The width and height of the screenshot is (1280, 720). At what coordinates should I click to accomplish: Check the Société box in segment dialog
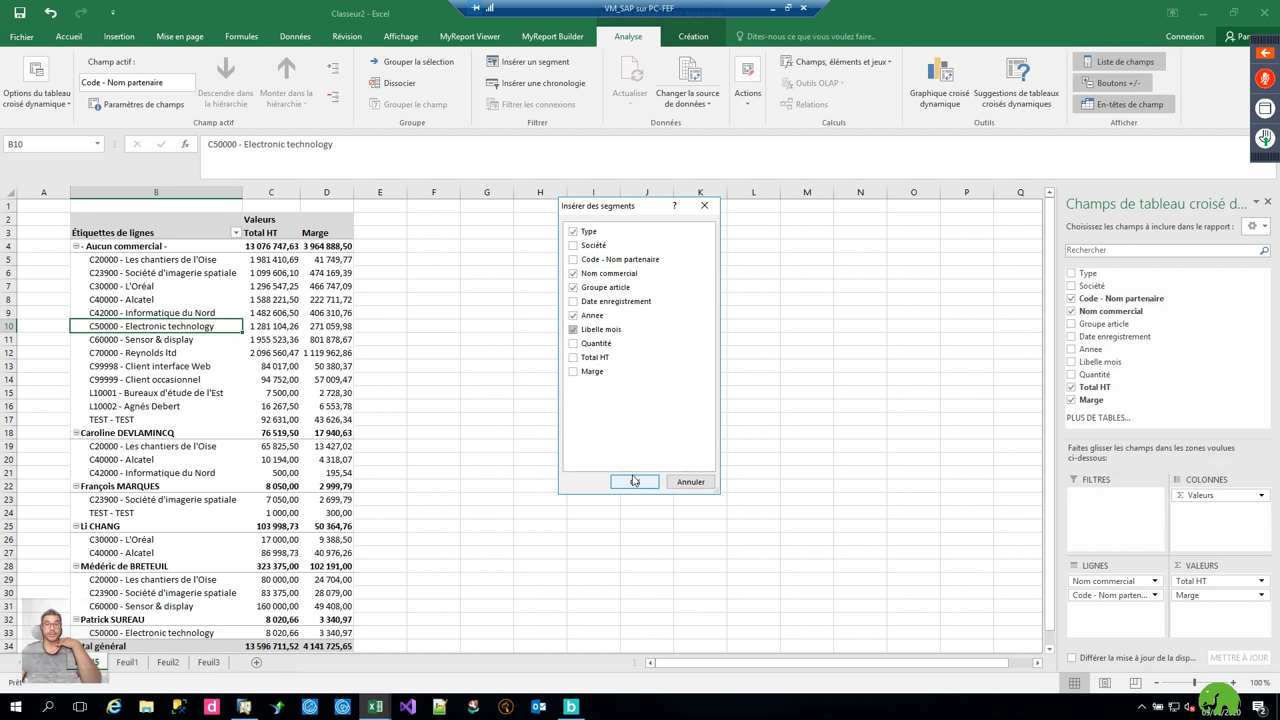[573, 245]
